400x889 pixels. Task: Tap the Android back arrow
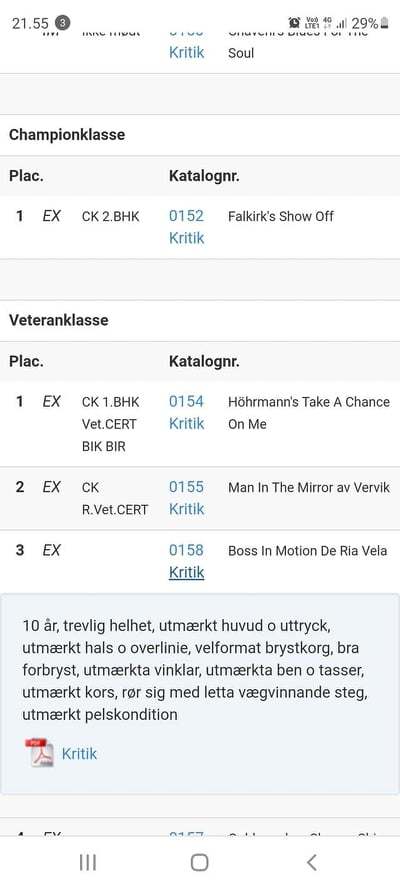pos(311,862)
